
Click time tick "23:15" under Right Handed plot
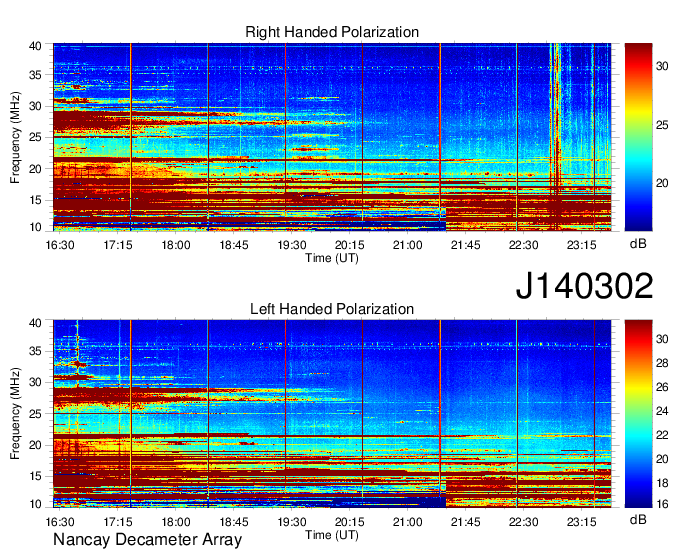pos(582,245)
